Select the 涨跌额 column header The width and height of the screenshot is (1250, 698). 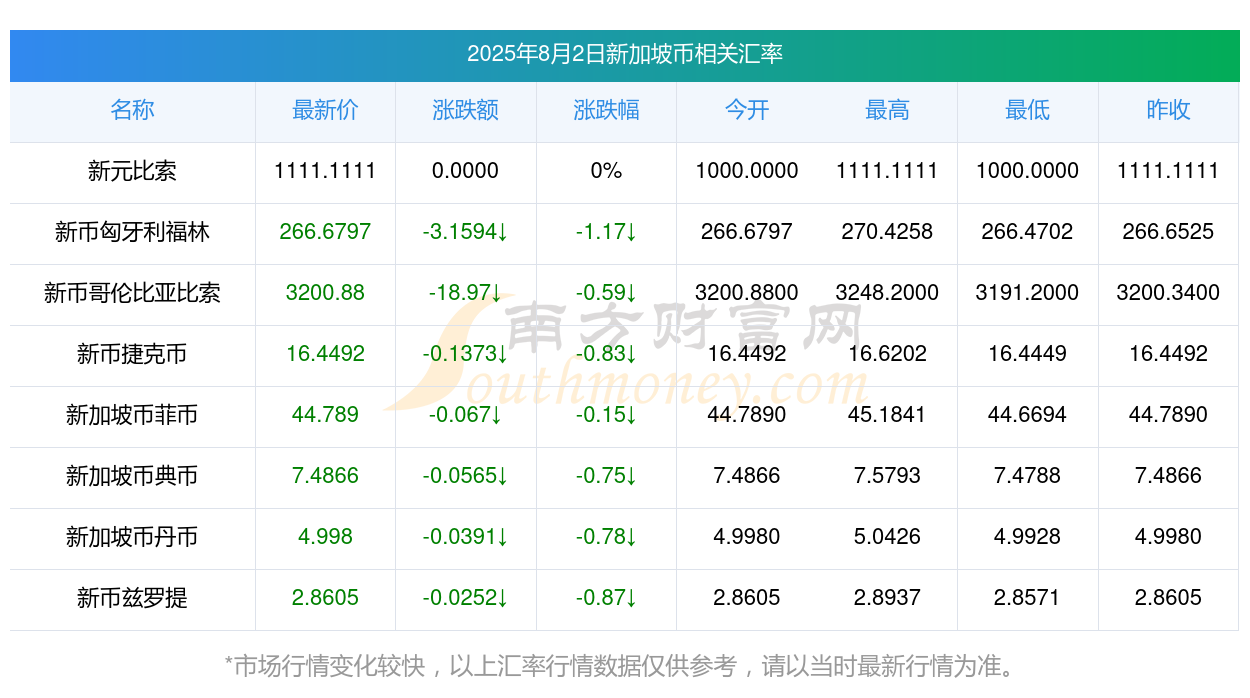(466, 110)
